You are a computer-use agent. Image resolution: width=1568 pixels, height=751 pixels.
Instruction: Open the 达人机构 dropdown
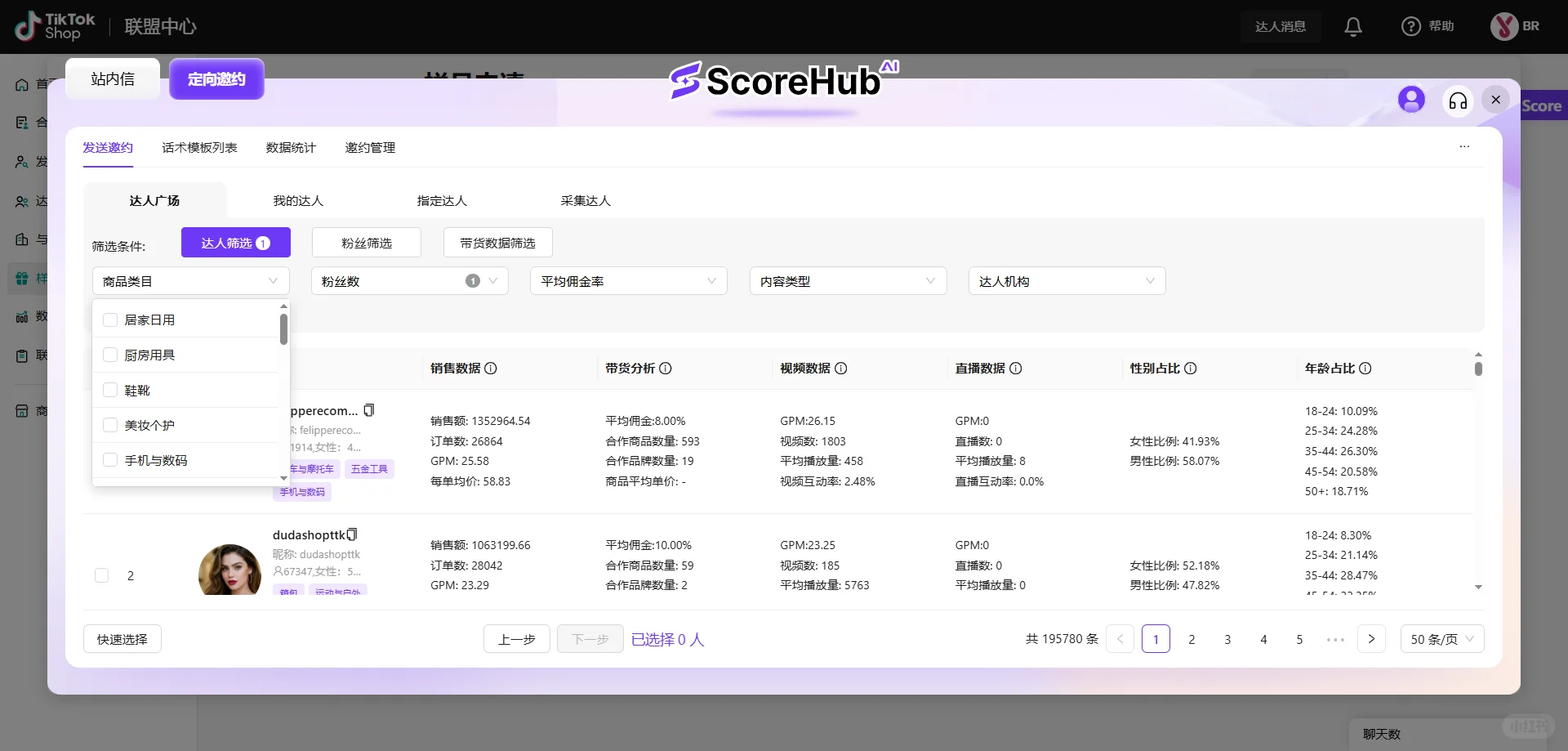1067,281
